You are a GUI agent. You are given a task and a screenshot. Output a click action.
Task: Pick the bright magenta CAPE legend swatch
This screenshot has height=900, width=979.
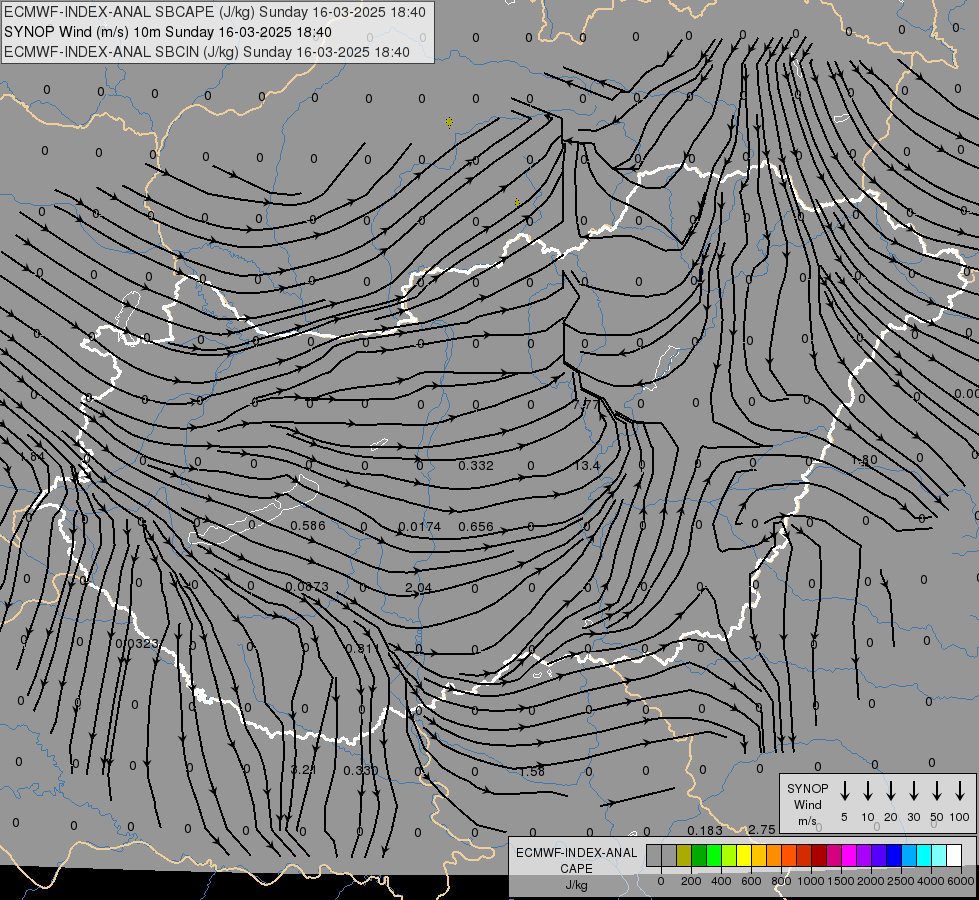[849, 856]
